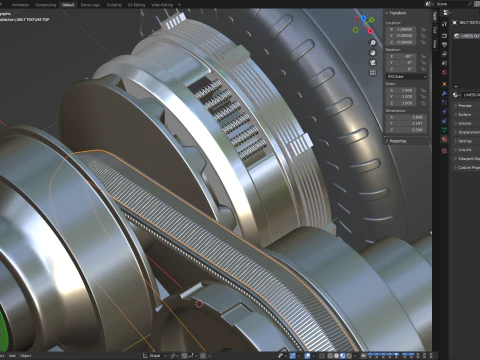Open the View Layer properties icon
This screenshot has width=480, height=360.
(444, 54)
